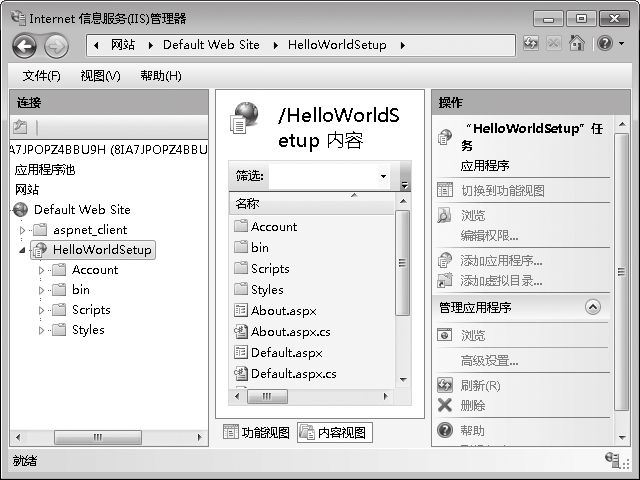Click content list vertical scrollbar thumb

pos(402,263)
